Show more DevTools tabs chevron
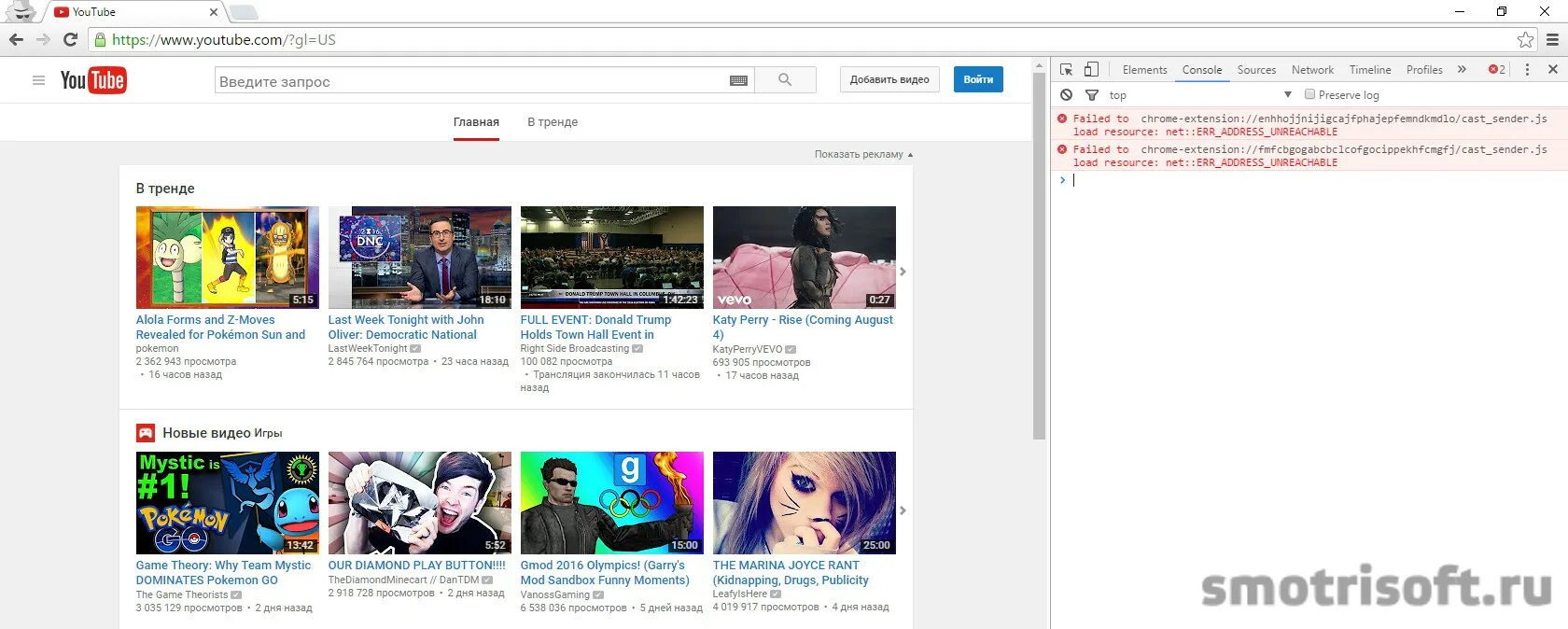The width and height of the screenshot is (1568, 629). (1462, 69)
